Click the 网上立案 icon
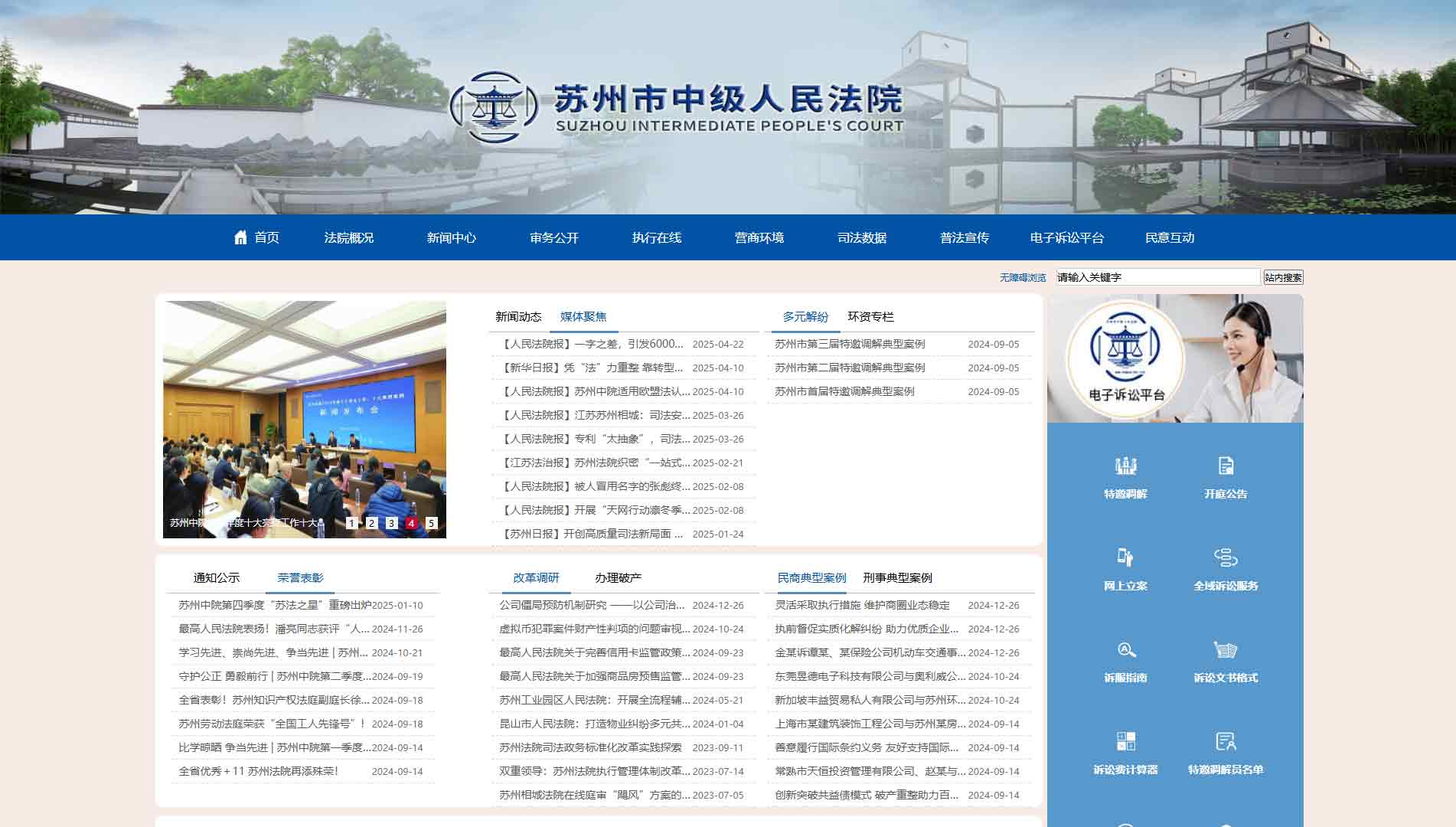 [x=1125, y=557]
